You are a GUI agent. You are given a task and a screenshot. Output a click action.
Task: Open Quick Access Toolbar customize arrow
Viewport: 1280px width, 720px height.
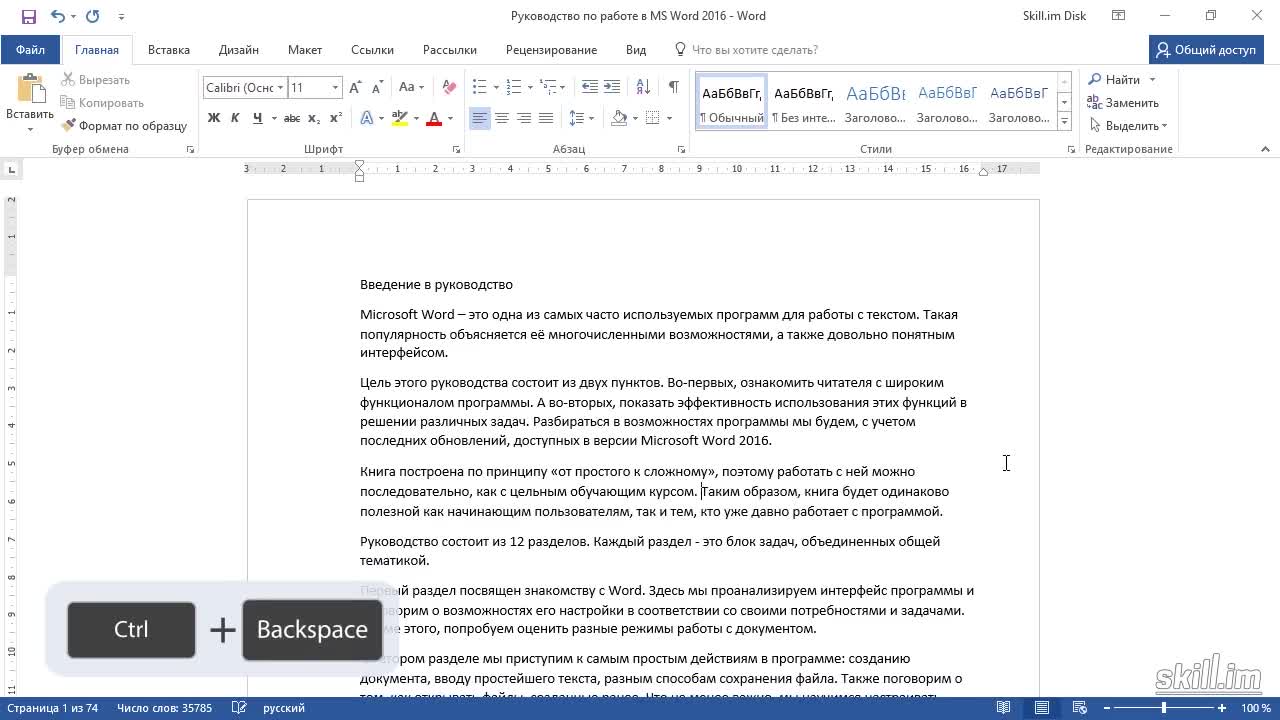(121, 16)
